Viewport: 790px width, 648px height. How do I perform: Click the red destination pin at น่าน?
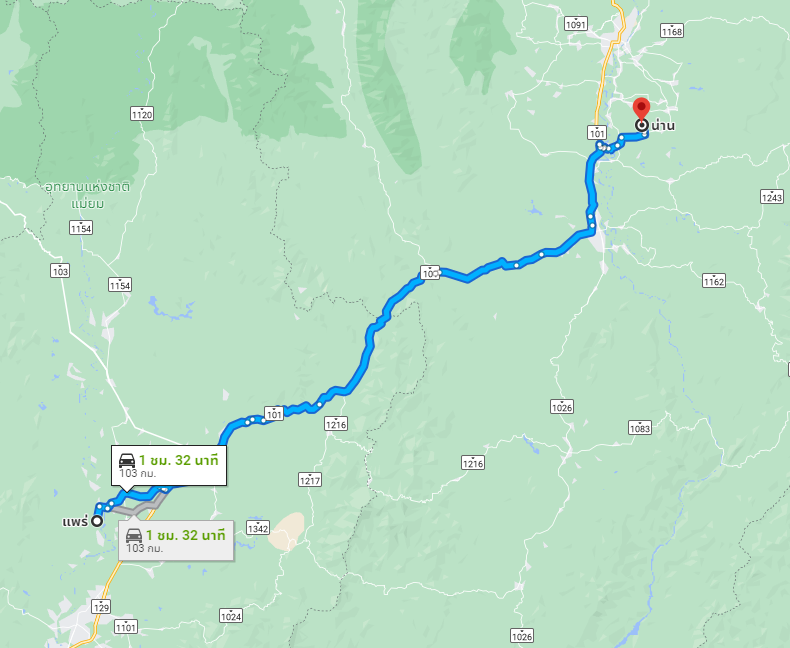[641, 108]
